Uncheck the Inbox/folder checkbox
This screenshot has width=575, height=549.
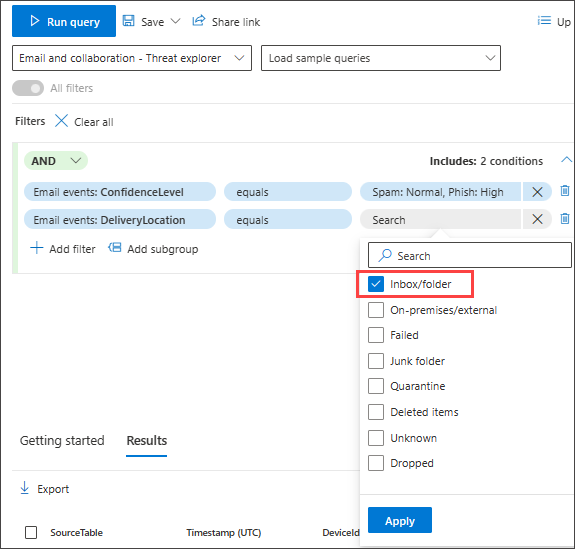(x=376, y=284)
